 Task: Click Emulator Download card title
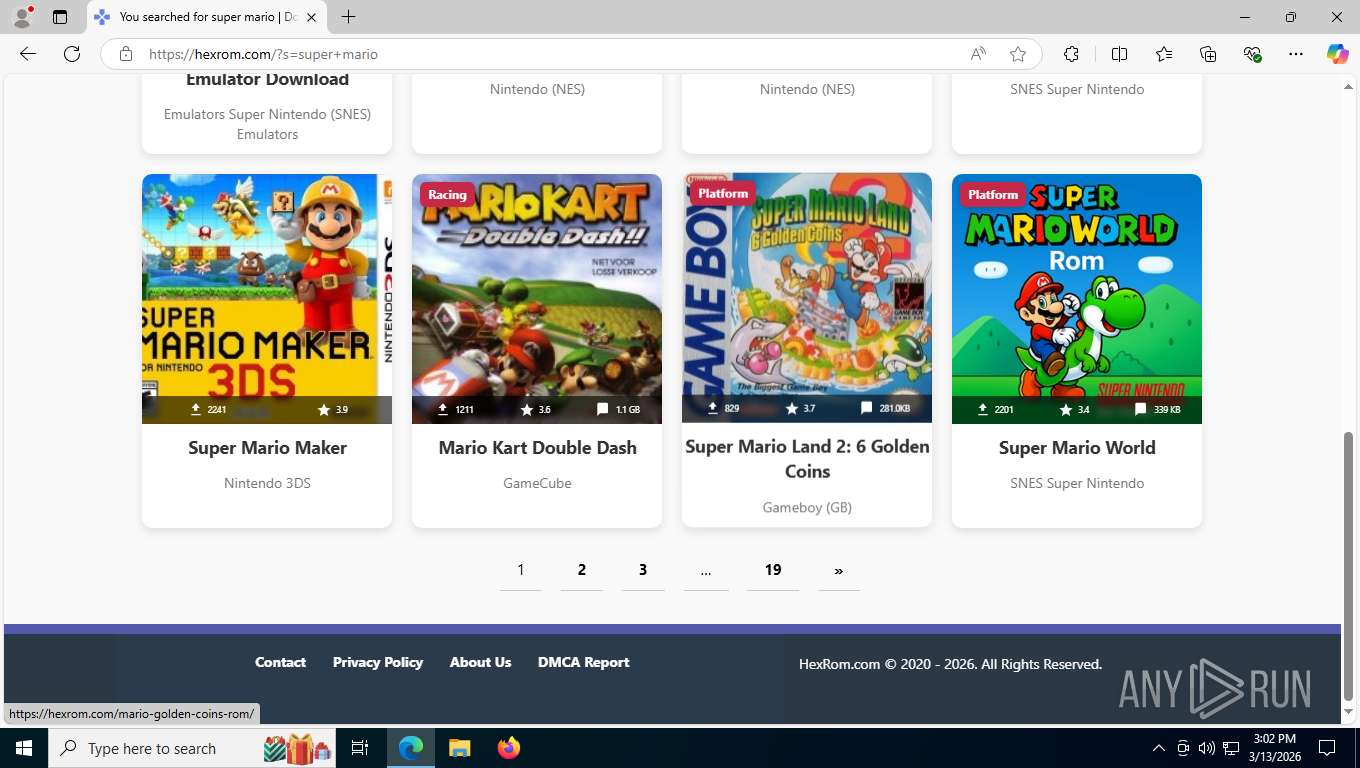[267, 80]
